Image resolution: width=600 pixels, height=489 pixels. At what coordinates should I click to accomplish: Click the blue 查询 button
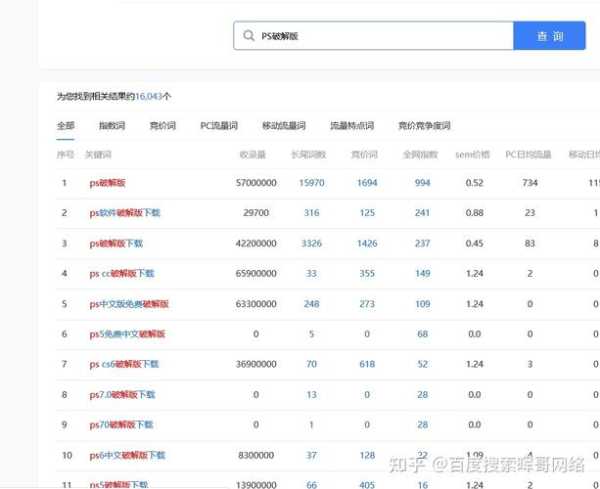point(549,36)
